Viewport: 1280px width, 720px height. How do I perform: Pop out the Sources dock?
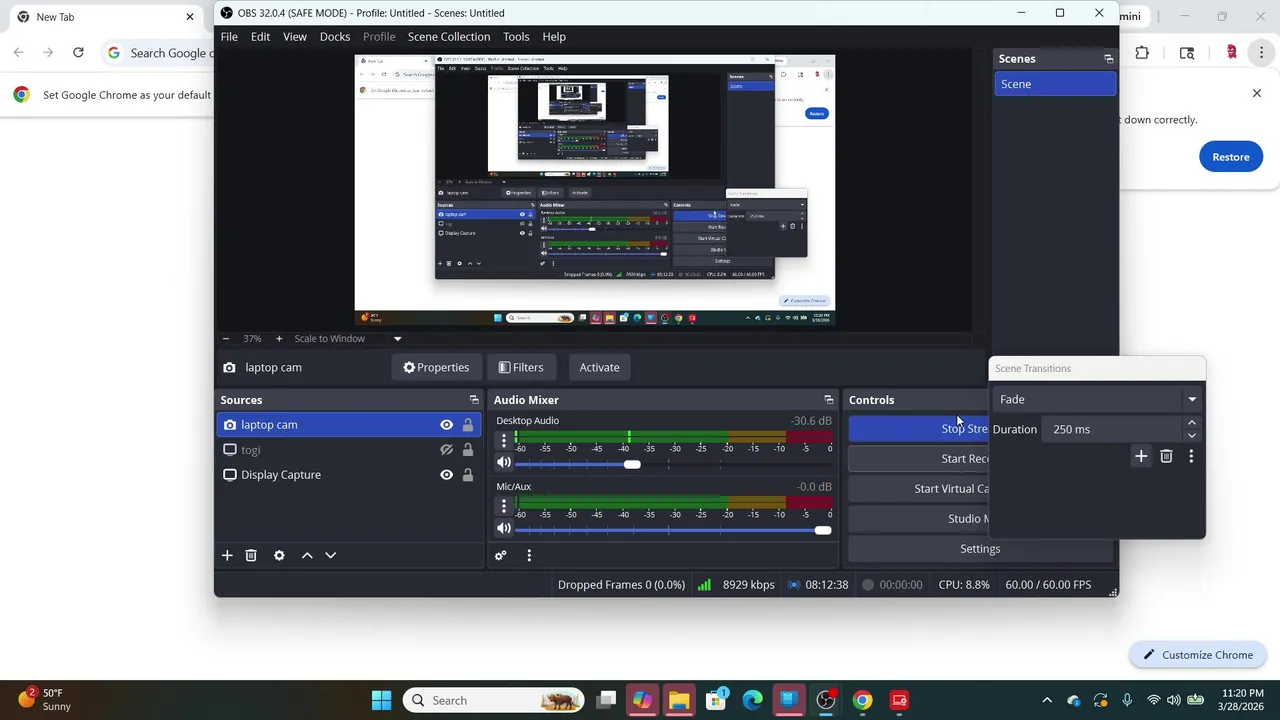pyautogui.click(x=474, y=400)
